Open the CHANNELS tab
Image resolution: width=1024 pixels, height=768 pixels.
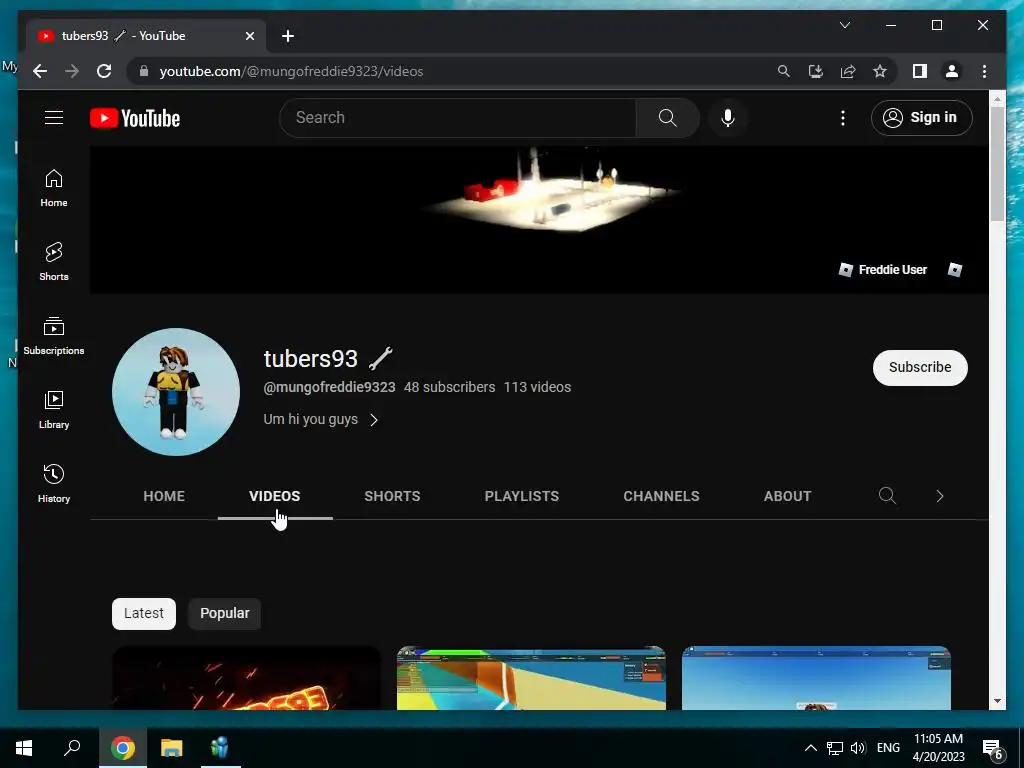[x=661, y=496]
